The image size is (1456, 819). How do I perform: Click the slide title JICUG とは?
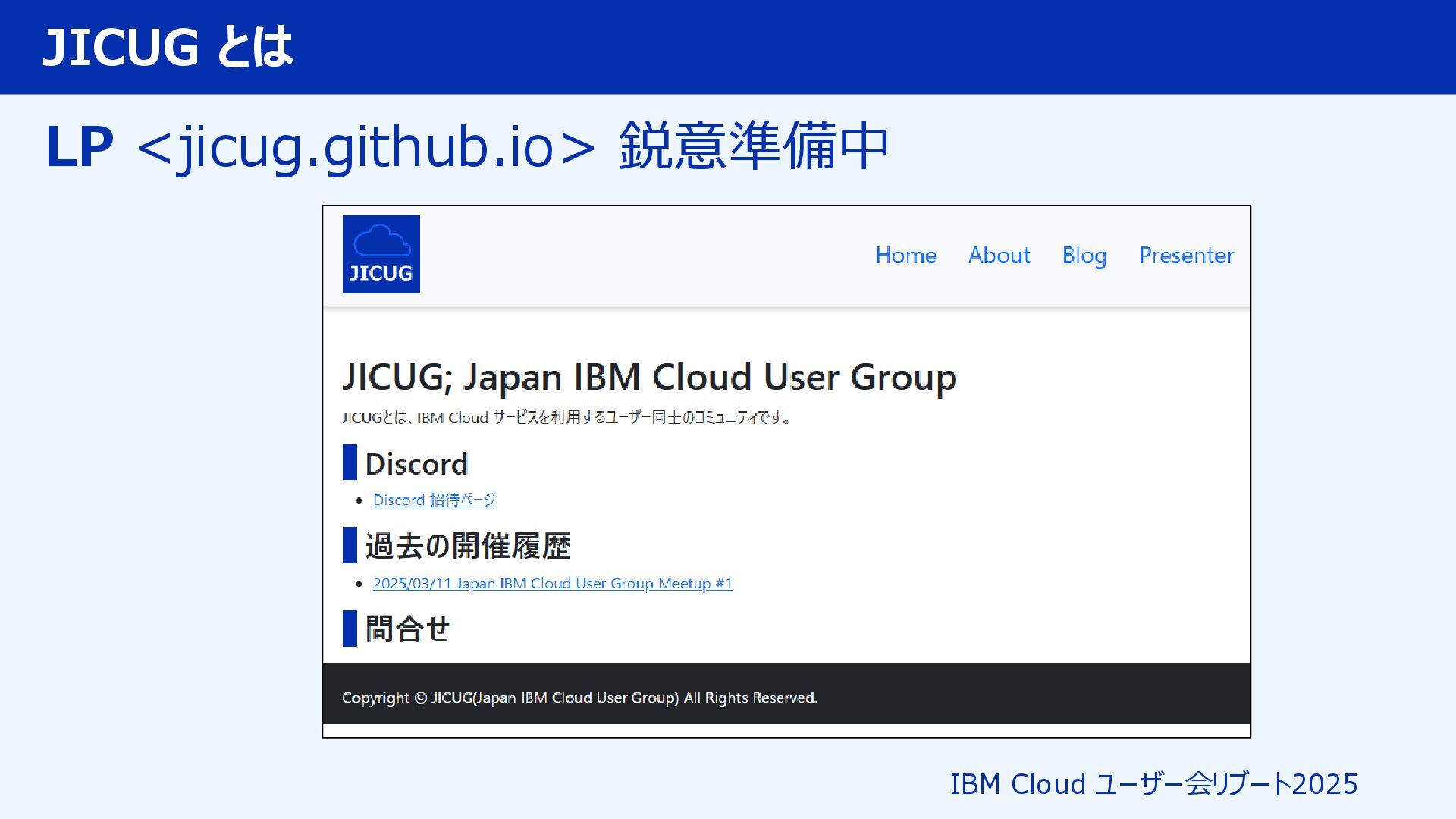(x=168, y=47)
